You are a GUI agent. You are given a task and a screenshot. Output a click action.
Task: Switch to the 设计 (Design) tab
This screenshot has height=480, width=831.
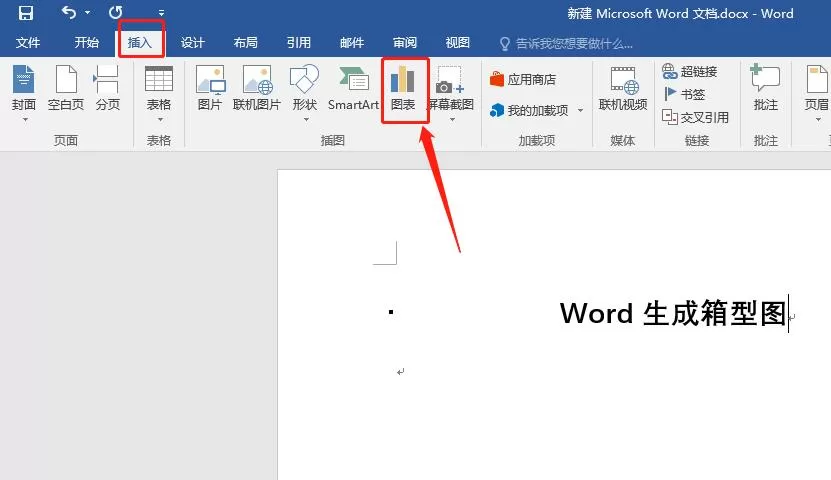point(192,42)
